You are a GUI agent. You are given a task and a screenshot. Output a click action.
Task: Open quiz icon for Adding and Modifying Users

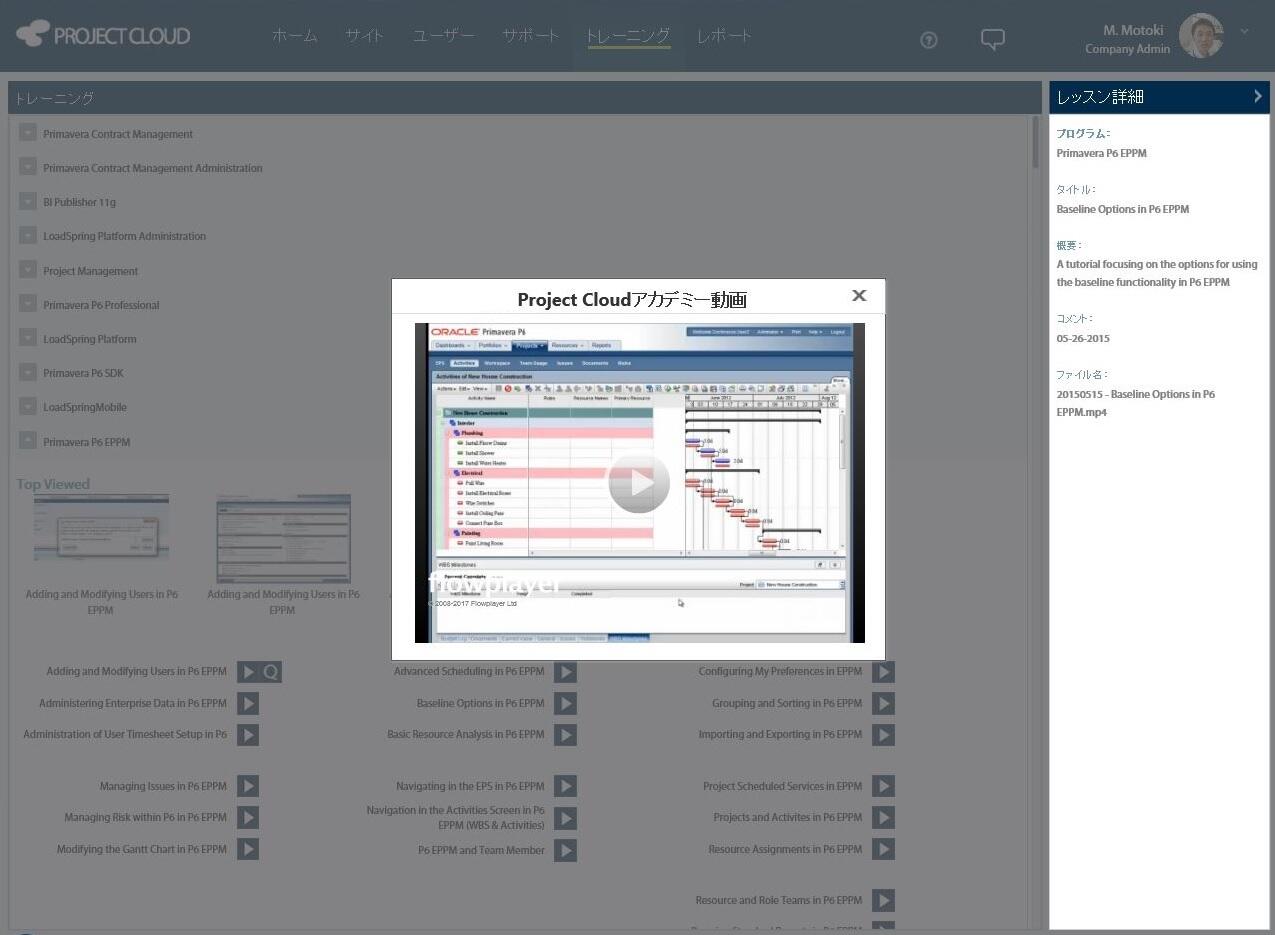coord(271,672)
